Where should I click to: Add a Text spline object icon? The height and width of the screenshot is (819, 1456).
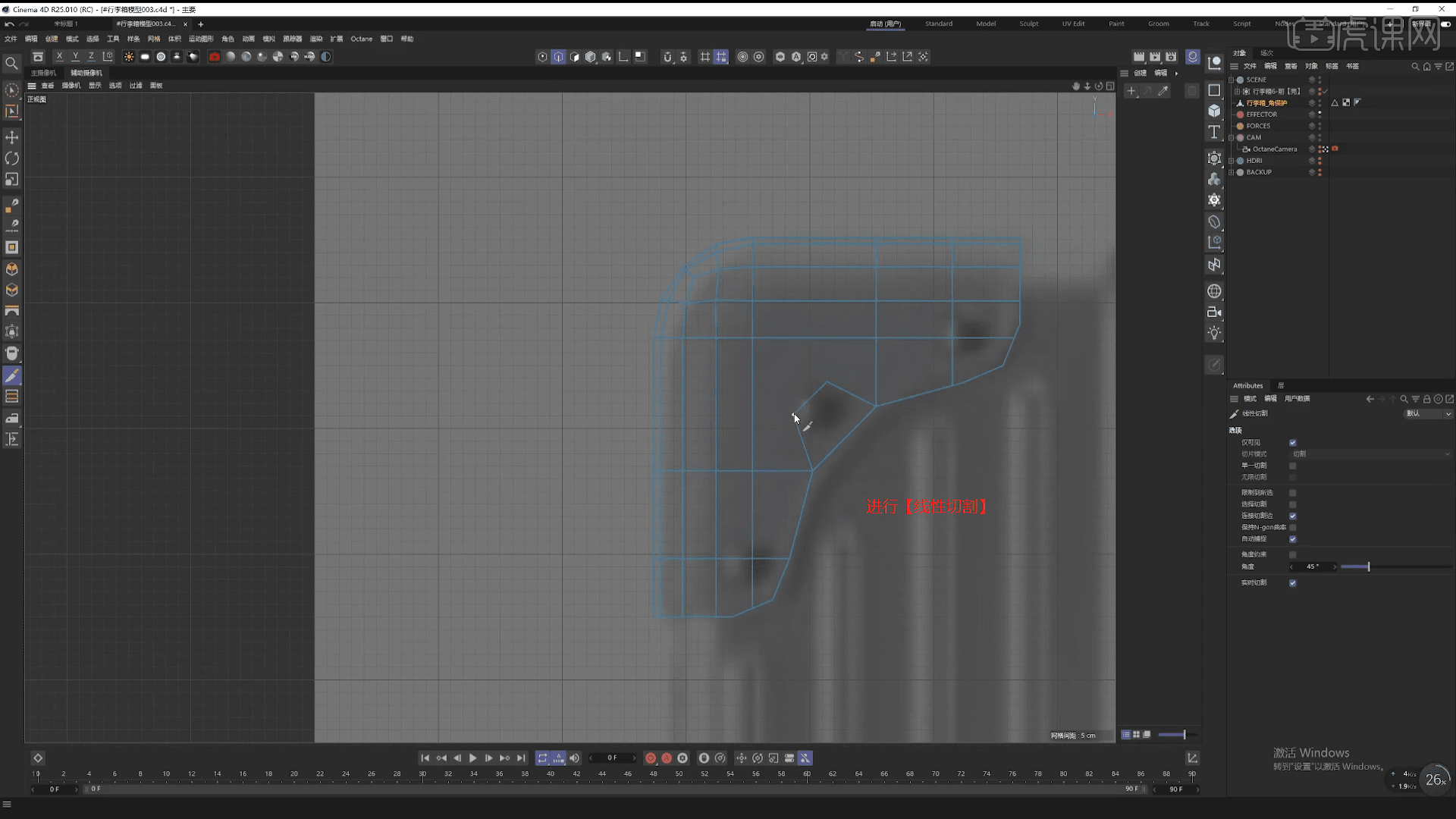point(1214,132)
